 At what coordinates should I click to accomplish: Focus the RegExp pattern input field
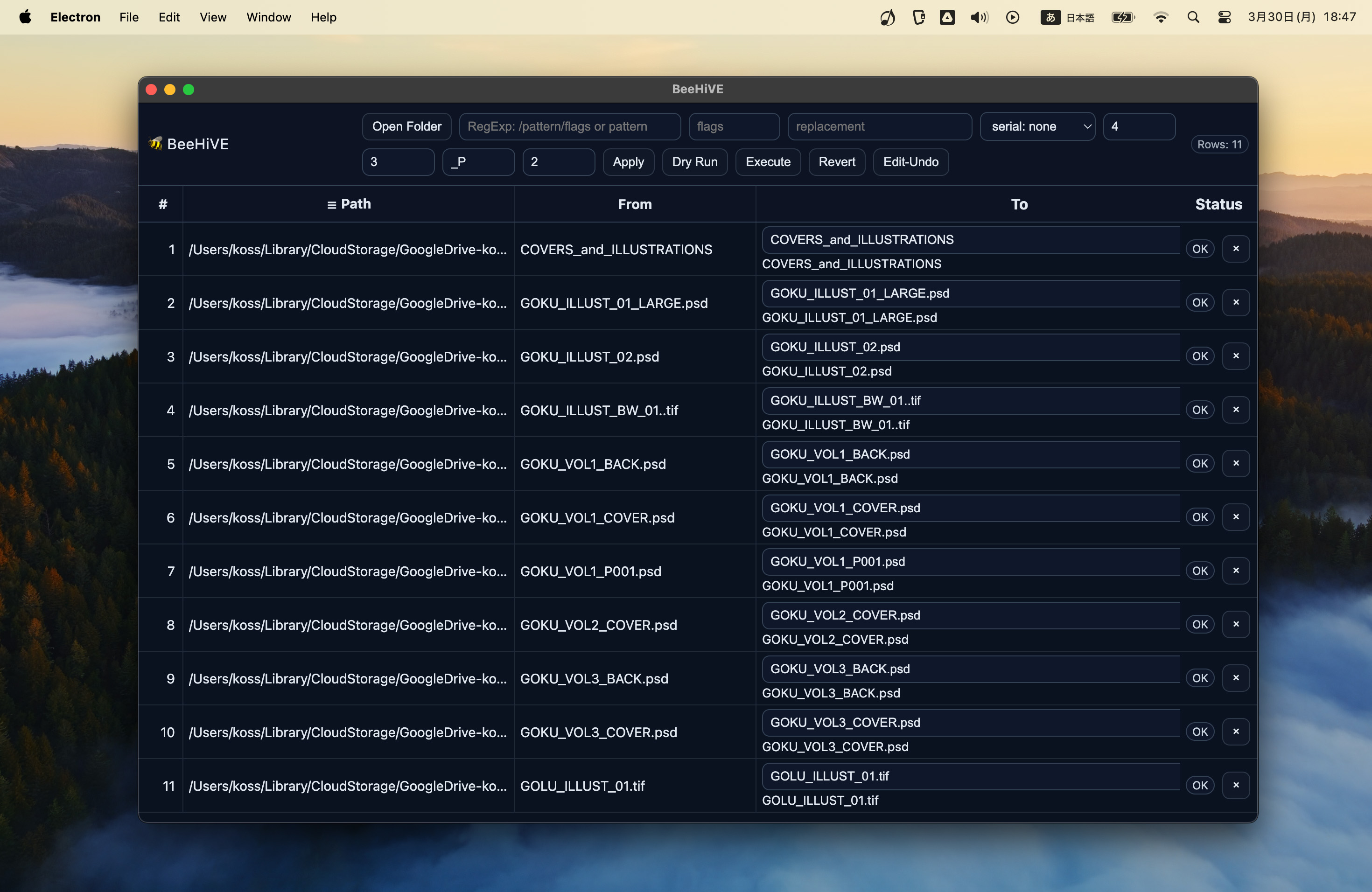pyautogui.click(x=569, y=126)
